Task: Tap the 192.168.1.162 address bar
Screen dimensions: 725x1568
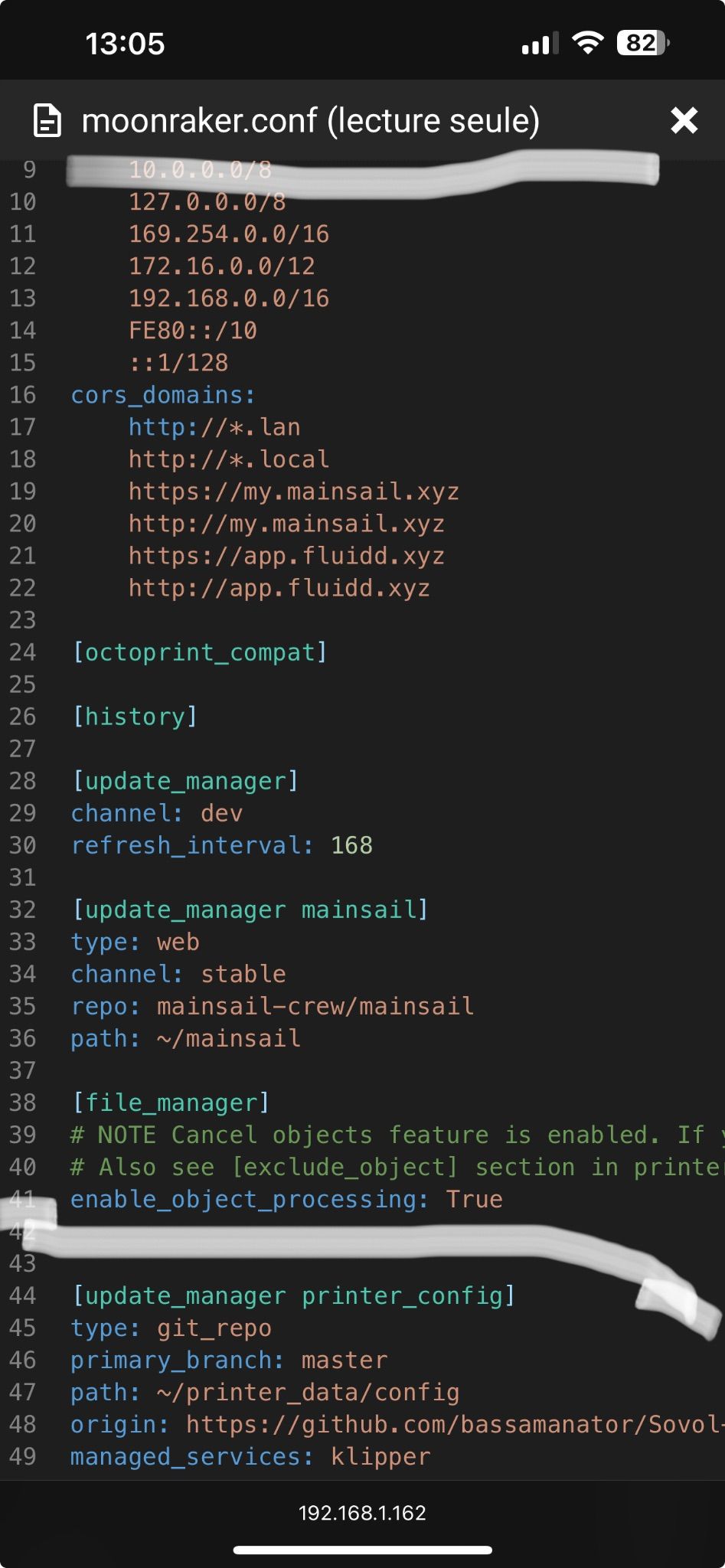Action: [362, 1513]
